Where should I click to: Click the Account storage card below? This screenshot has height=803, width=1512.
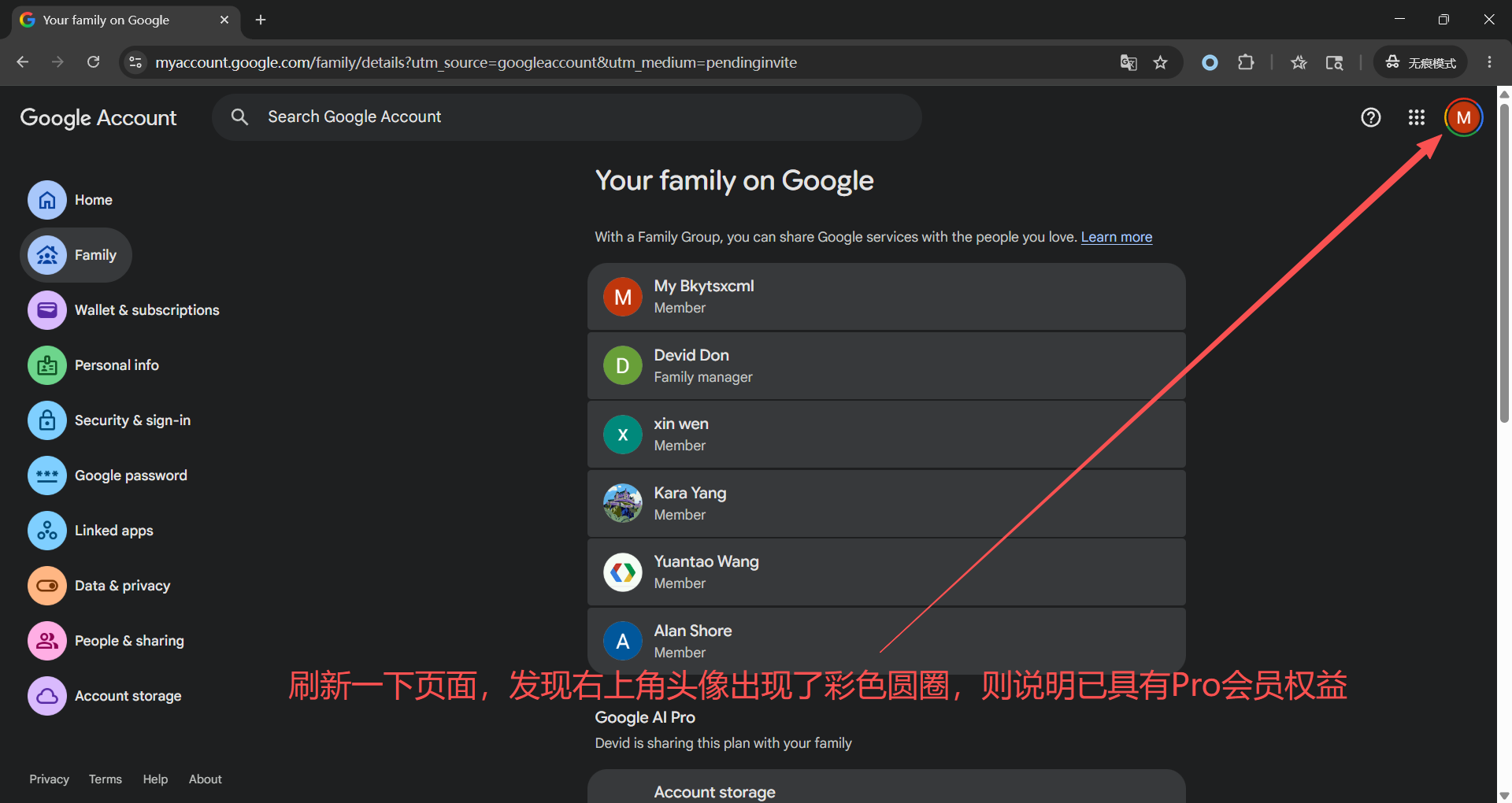[887, 786]
